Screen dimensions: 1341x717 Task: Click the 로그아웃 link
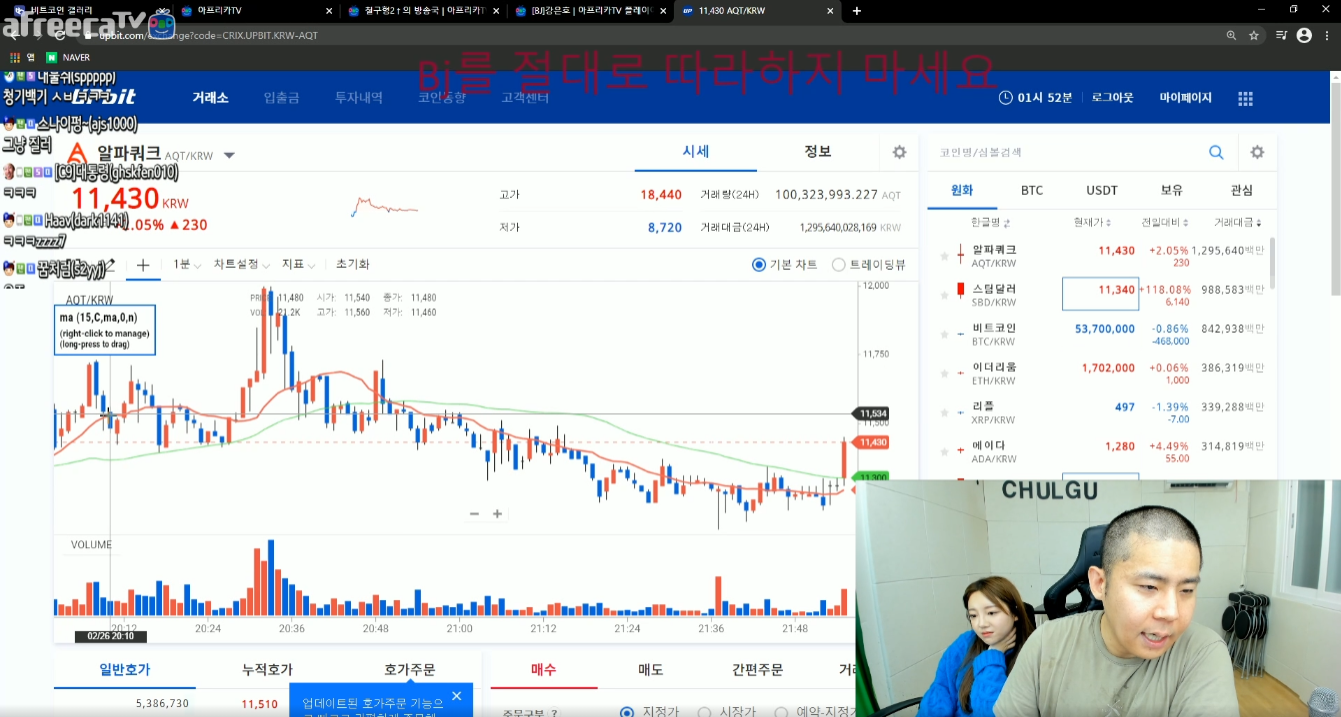pyautogui.click(x=1112, y=98)
